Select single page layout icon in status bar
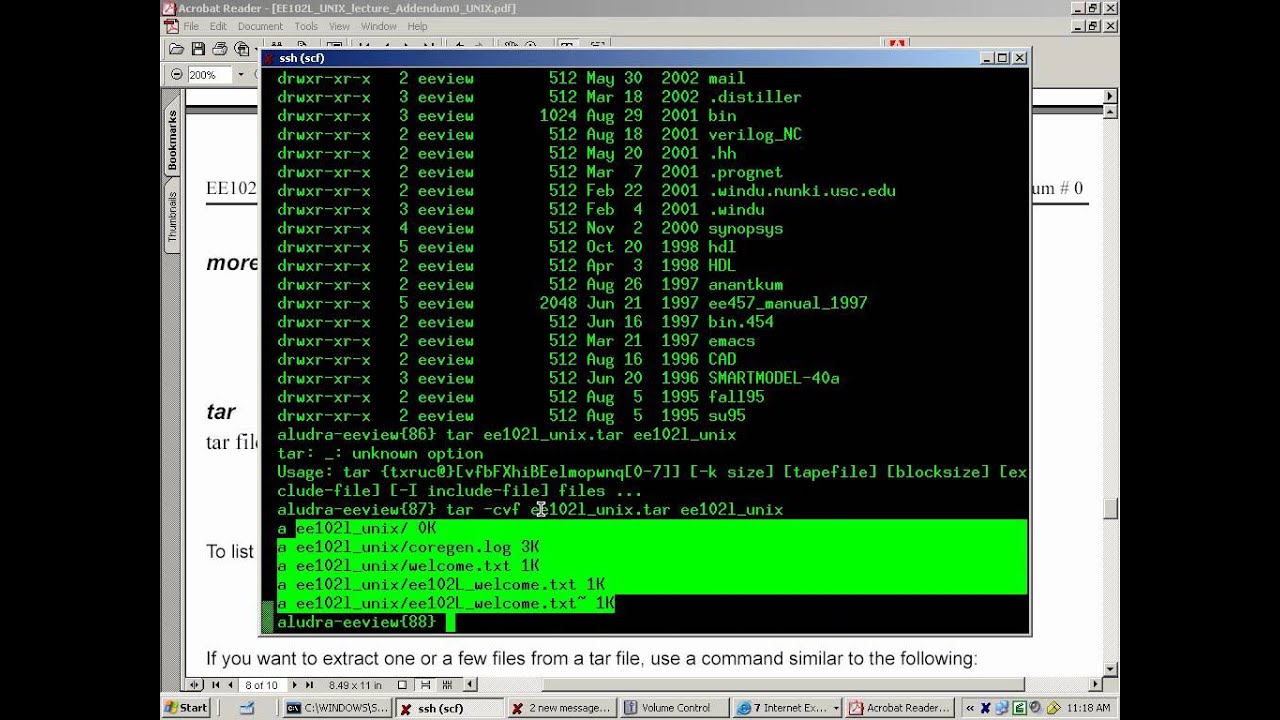This screenshot has height=720, width=1280. [x=402, y=685]
